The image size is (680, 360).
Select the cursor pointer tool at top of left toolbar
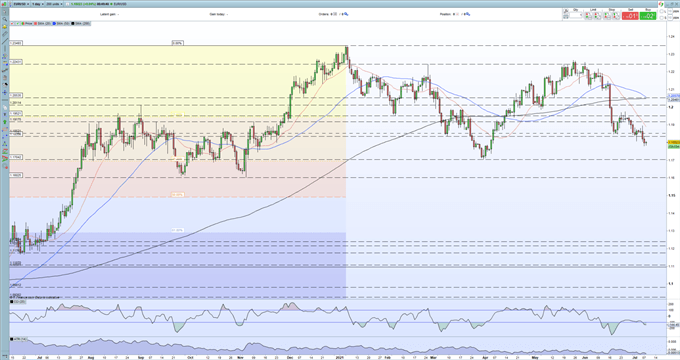click(5, 12)
